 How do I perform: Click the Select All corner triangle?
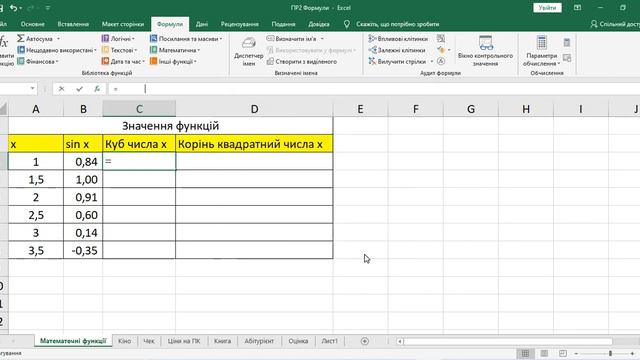click(x=3, y=109)
